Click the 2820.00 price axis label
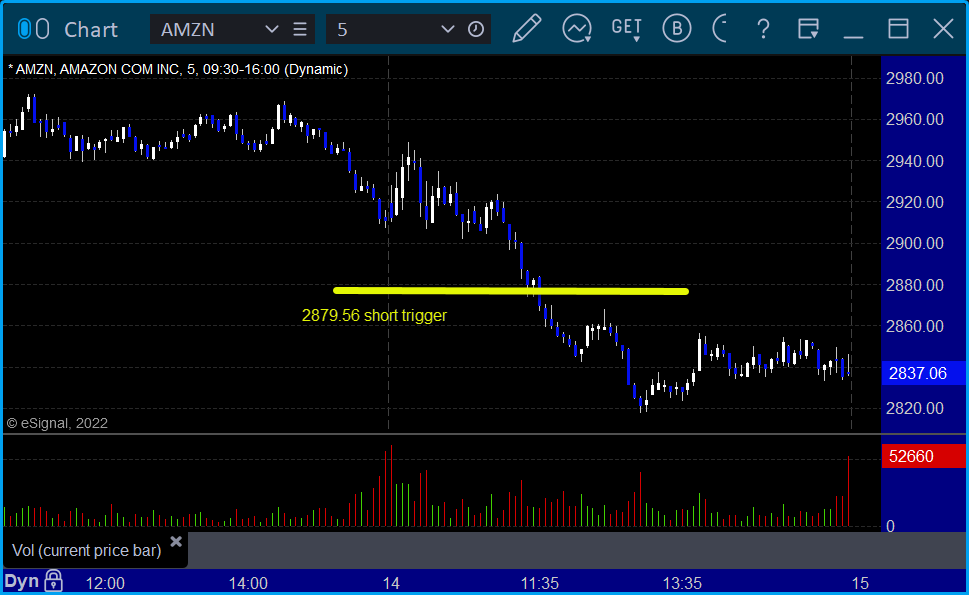Viewport: 969px width, 595px height. [915, 408]
